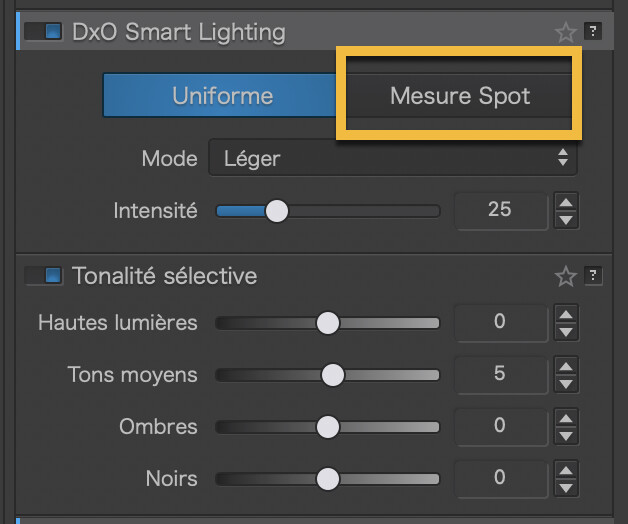This screenshot has height=524, width=628.
Task: Star the Tonalité sélective palette as favorite
Action: tap(566, 276)
